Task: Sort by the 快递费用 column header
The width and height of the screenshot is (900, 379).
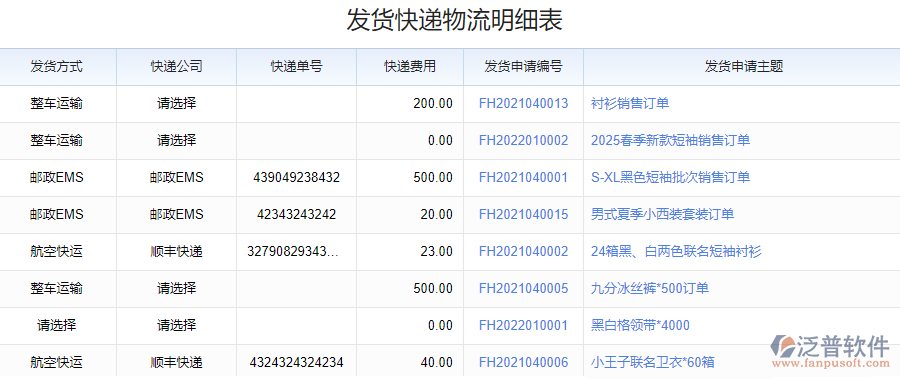Action: (x=410, y=67)
